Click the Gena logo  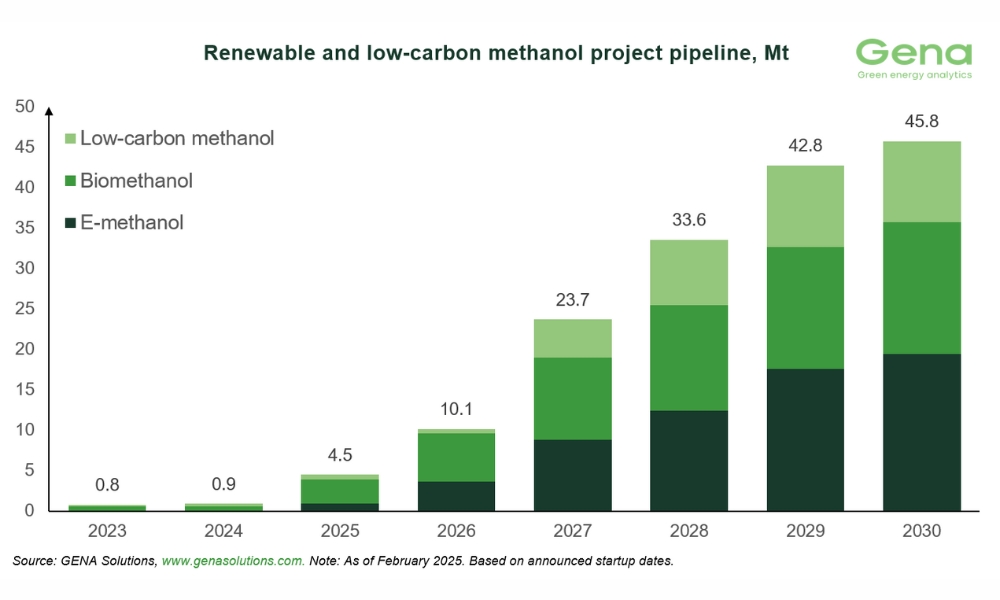pos(914,60)
